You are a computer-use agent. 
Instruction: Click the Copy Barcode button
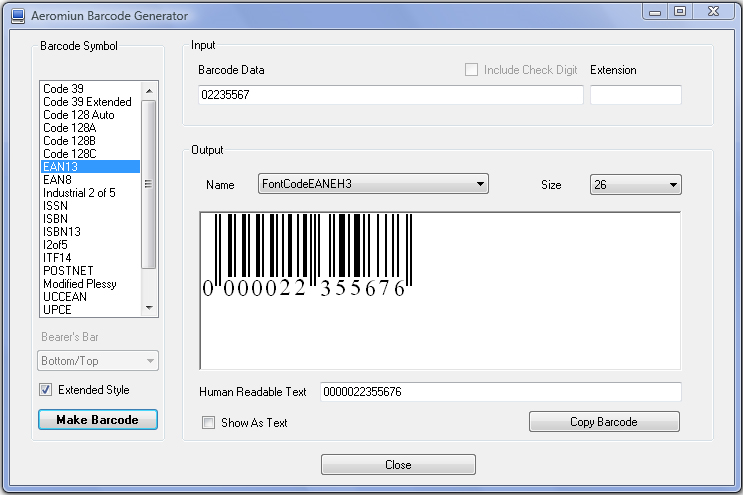604,422
